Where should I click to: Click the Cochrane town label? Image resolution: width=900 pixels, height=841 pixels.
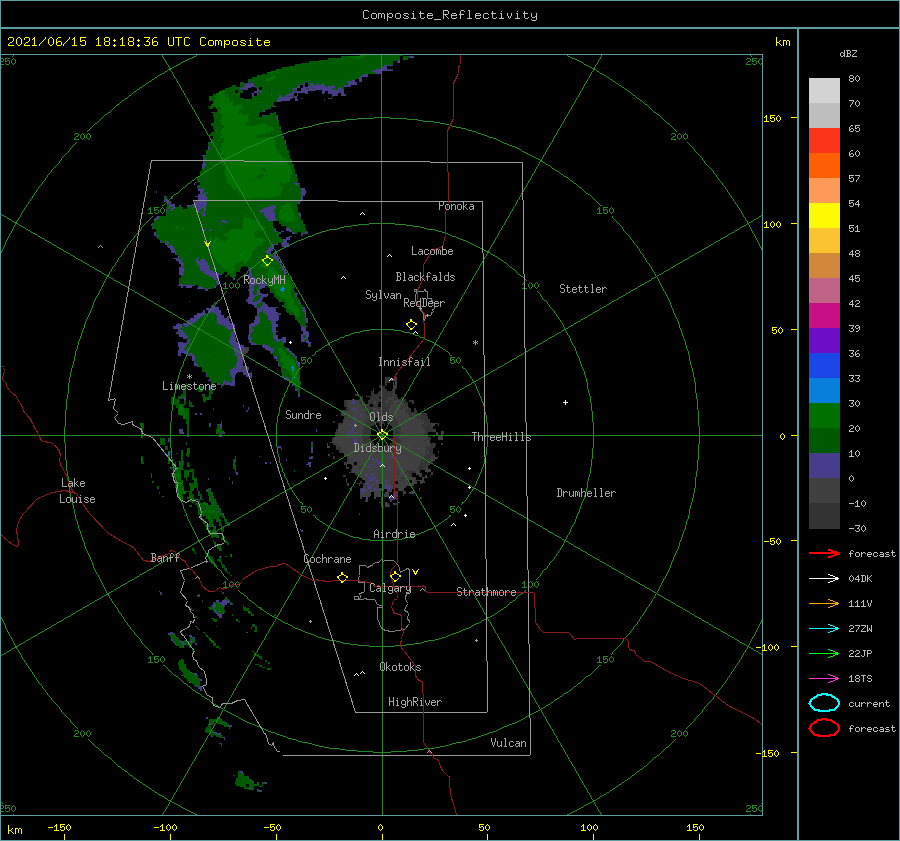pyautogui.click(x=327, y=559)
